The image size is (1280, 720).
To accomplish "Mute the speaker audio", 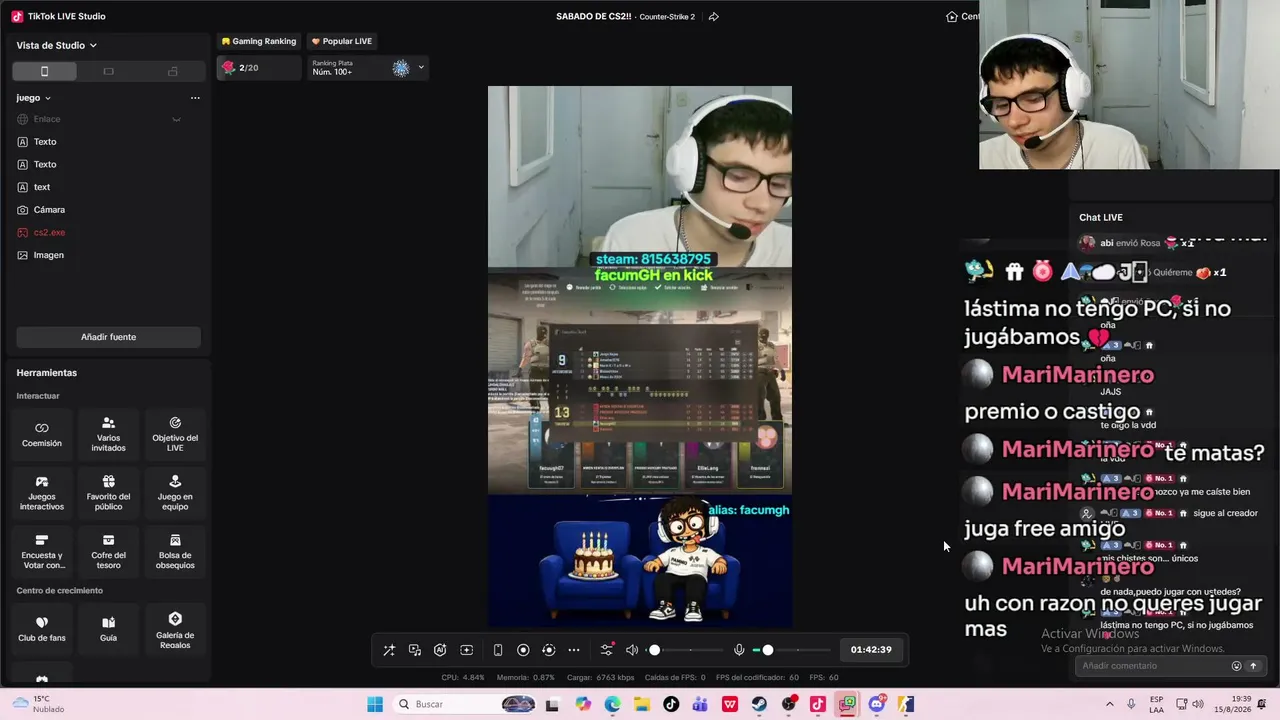I will tap(632, 650).
